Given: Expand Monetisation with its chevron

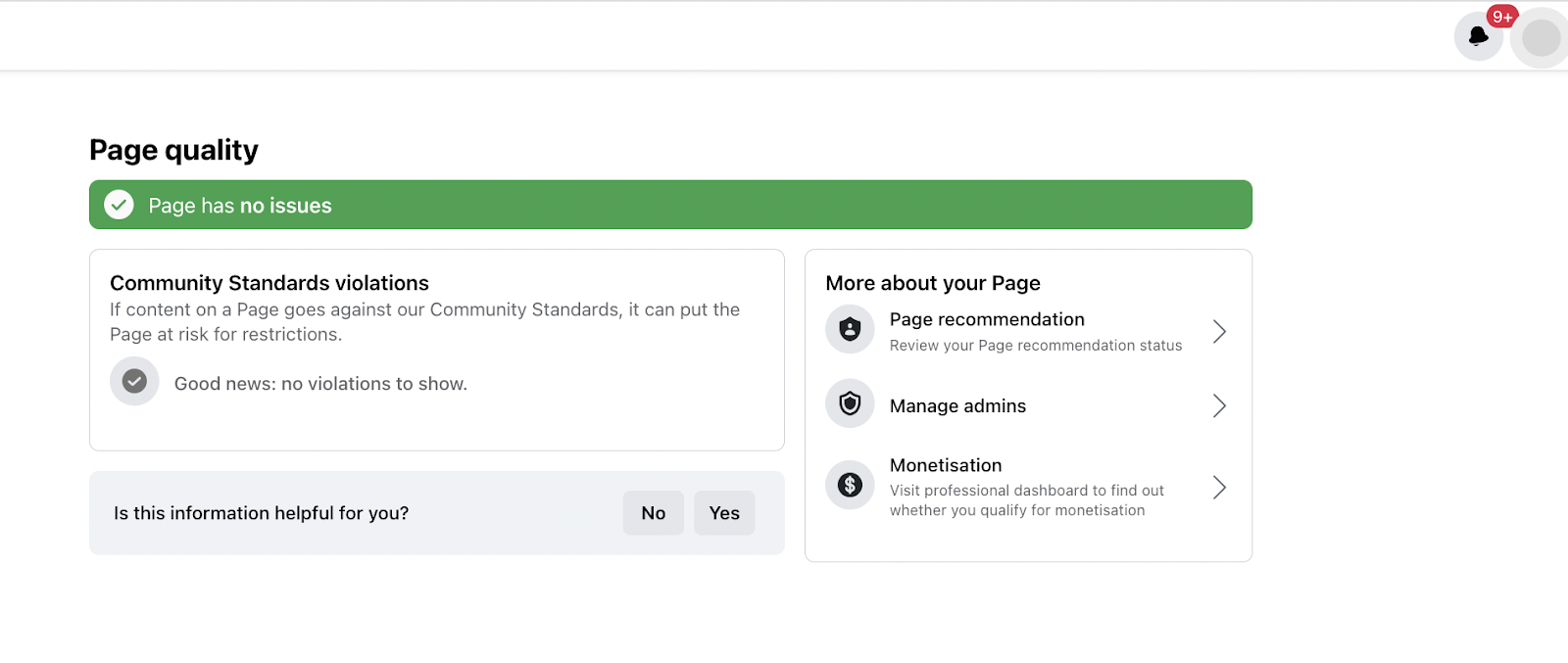Looking at the screenshot, I should click(1219, 487).
